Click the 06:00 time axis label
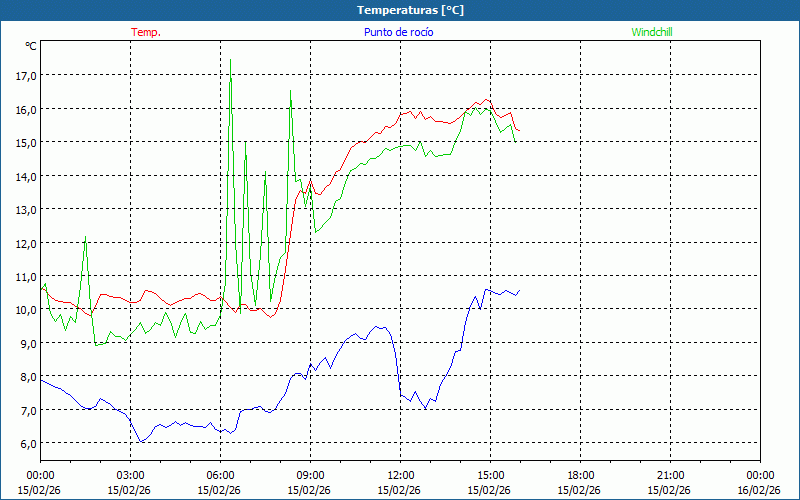The image size is (800, 500). click(220, 476)
